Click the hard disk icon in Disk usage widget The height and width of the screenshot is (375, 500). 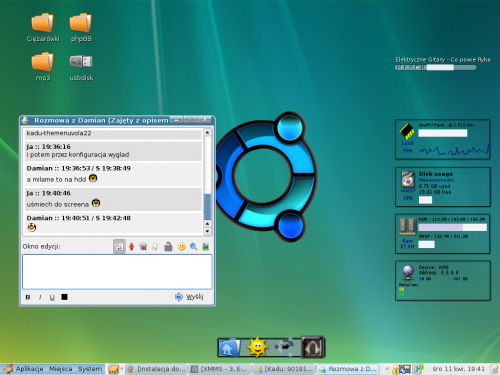coord(408,180)
